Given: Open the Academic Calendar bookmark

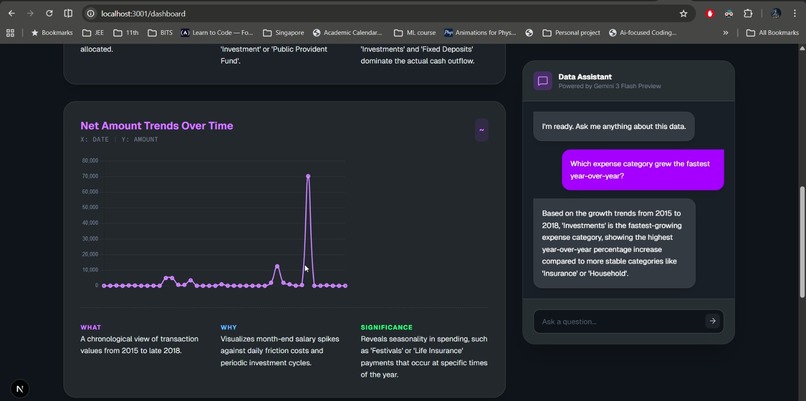Looking at the screenshot, I should pos(347,33).
